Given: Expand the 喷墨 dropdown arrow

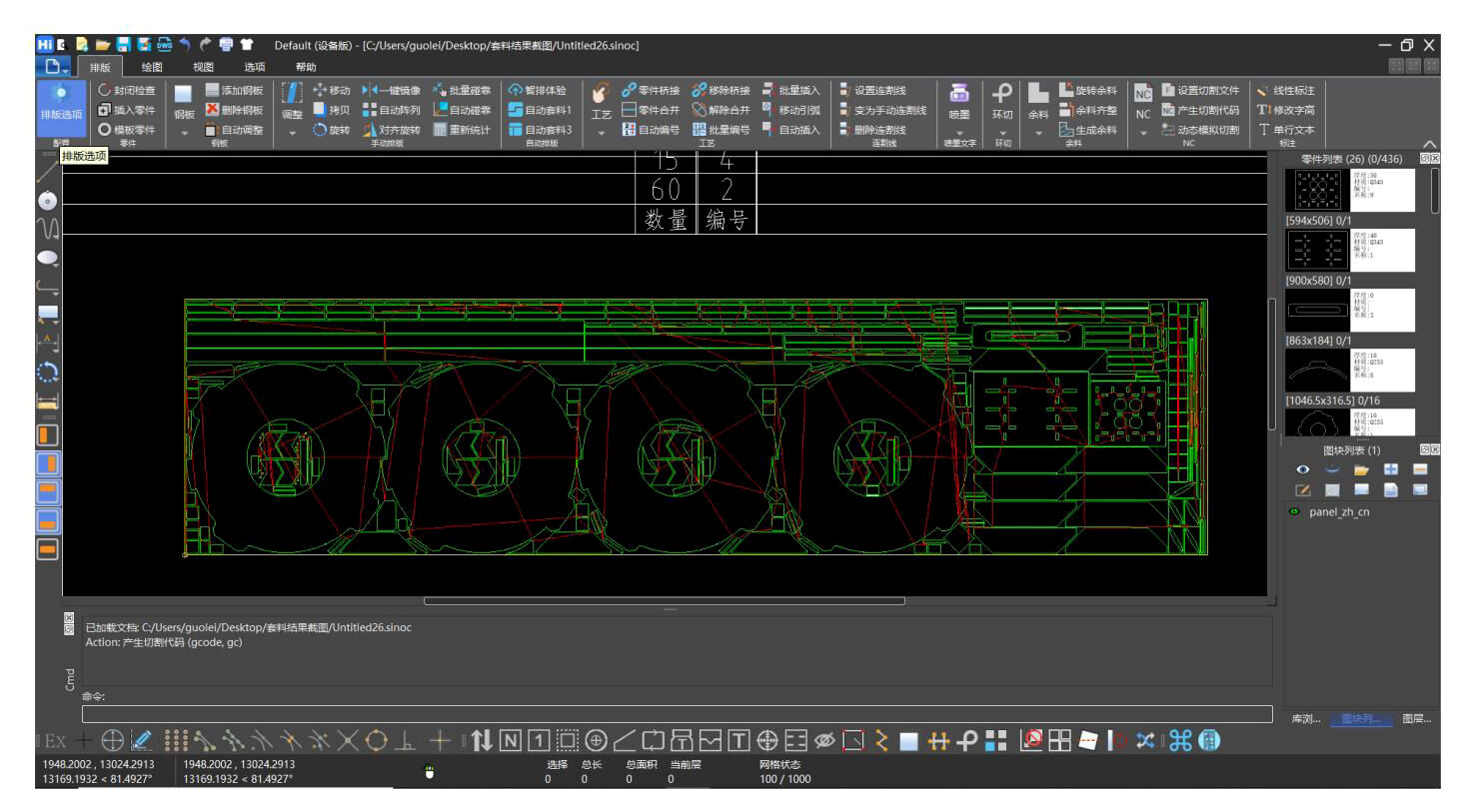Looking at the screenshot, I should [x=958, y=132].
